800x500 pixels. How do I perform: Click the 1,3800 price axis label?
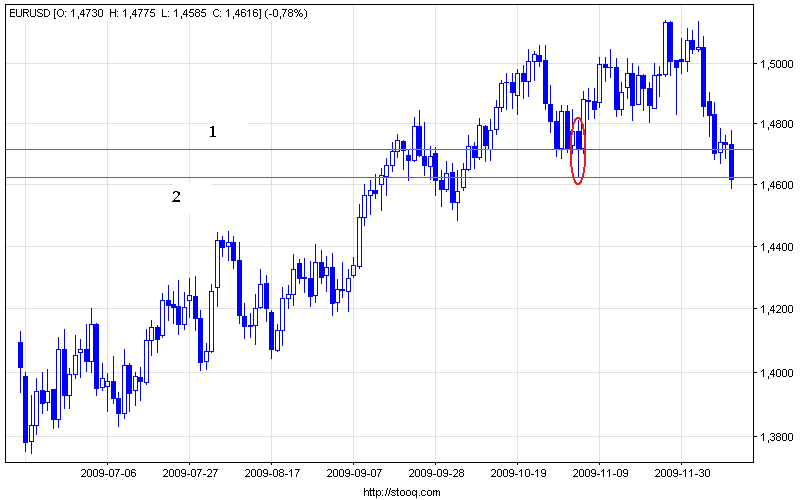(x=776, y=437)
